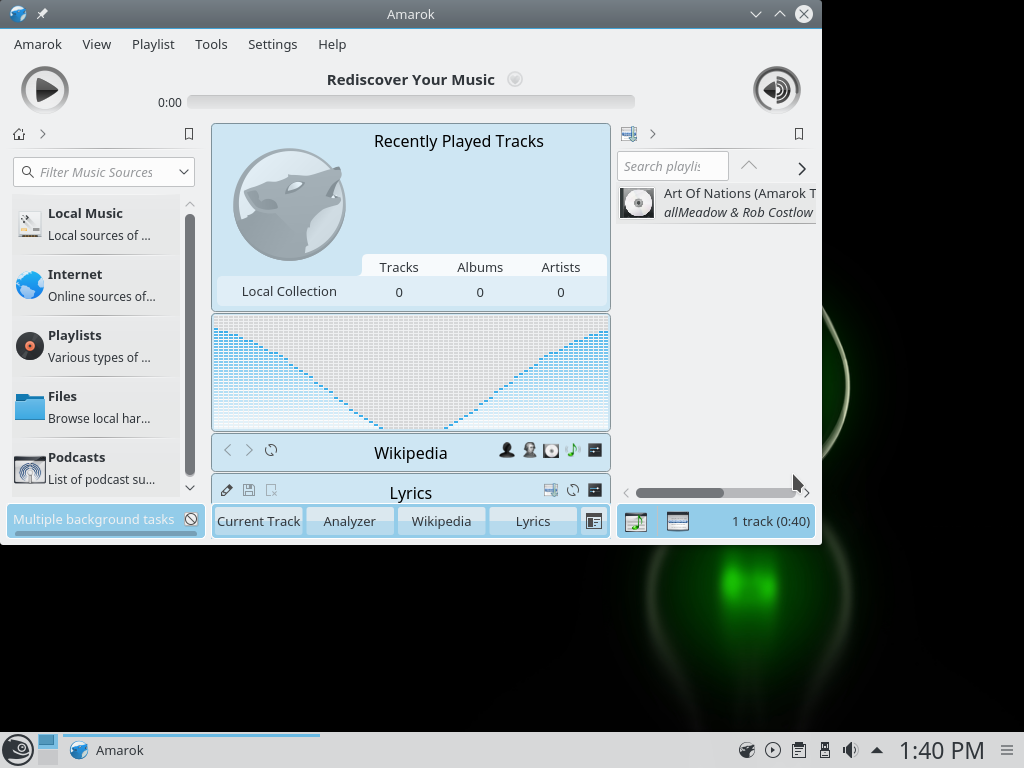This screenshot has height=768, width=1024.
Task: Reload the Wikipedia applet page
Action: pos(271,451)
